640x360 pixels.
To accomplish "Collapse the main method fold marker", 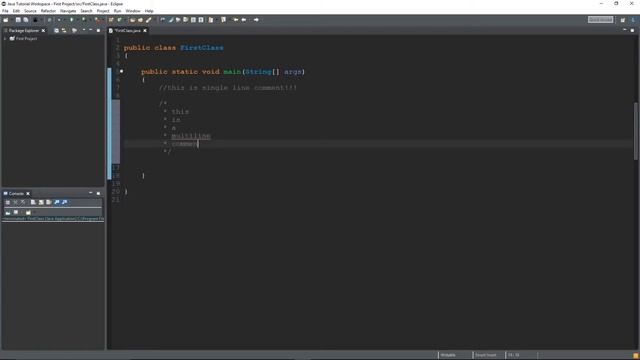I will tap(121, 71).
